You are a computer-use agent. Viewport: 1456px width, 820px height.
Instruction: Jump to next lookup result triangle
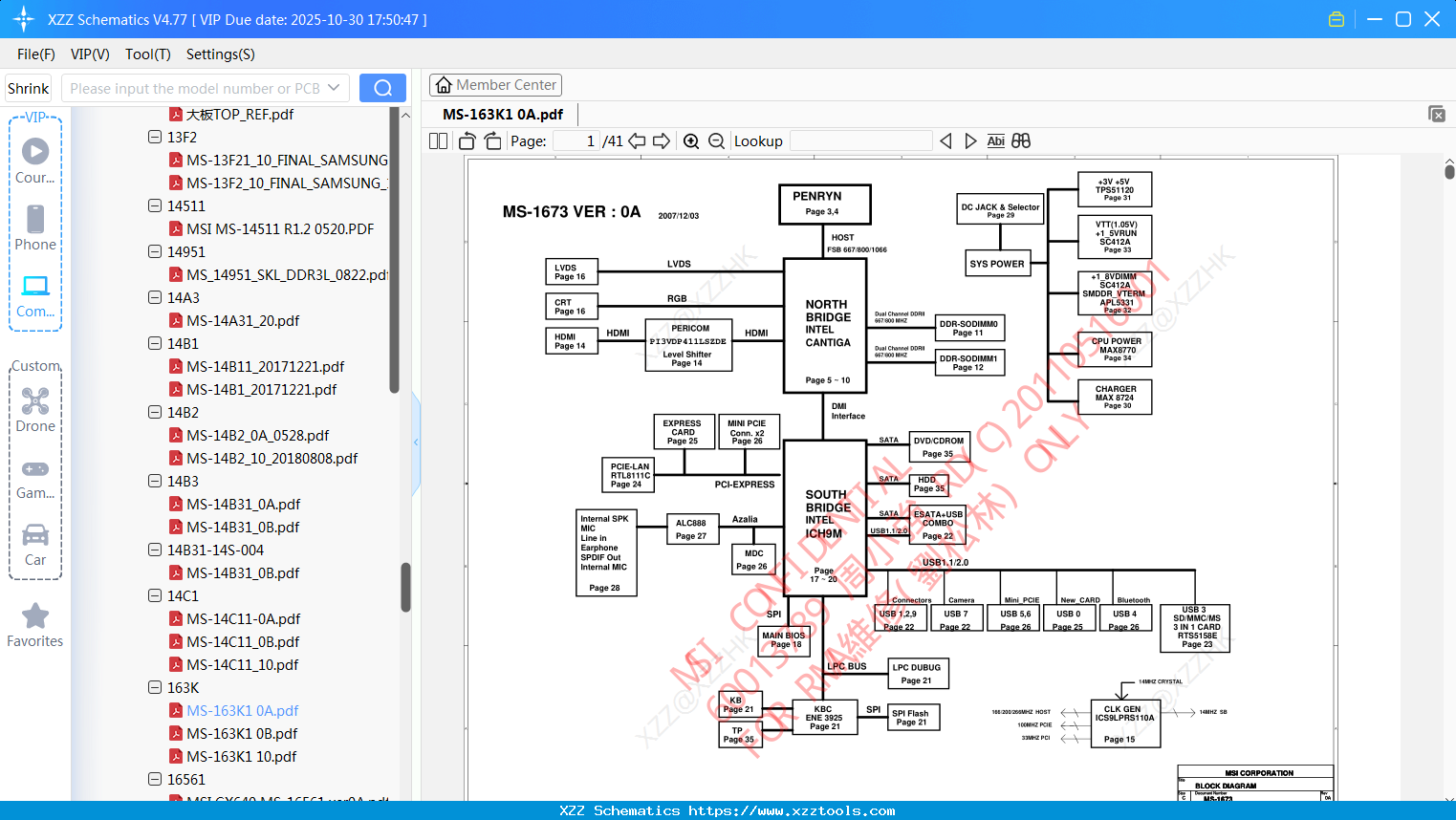pyautogui.click(x=971, y=141)
